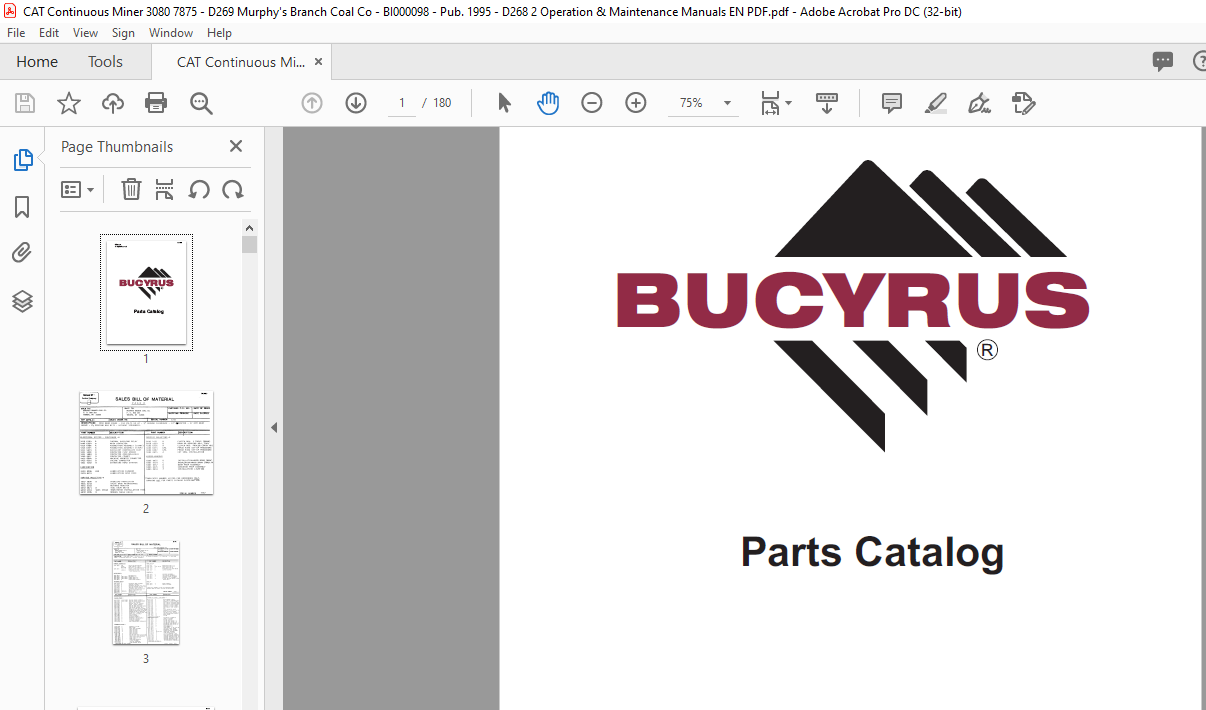Select page 1 thumbnail

tap(146, 292)
